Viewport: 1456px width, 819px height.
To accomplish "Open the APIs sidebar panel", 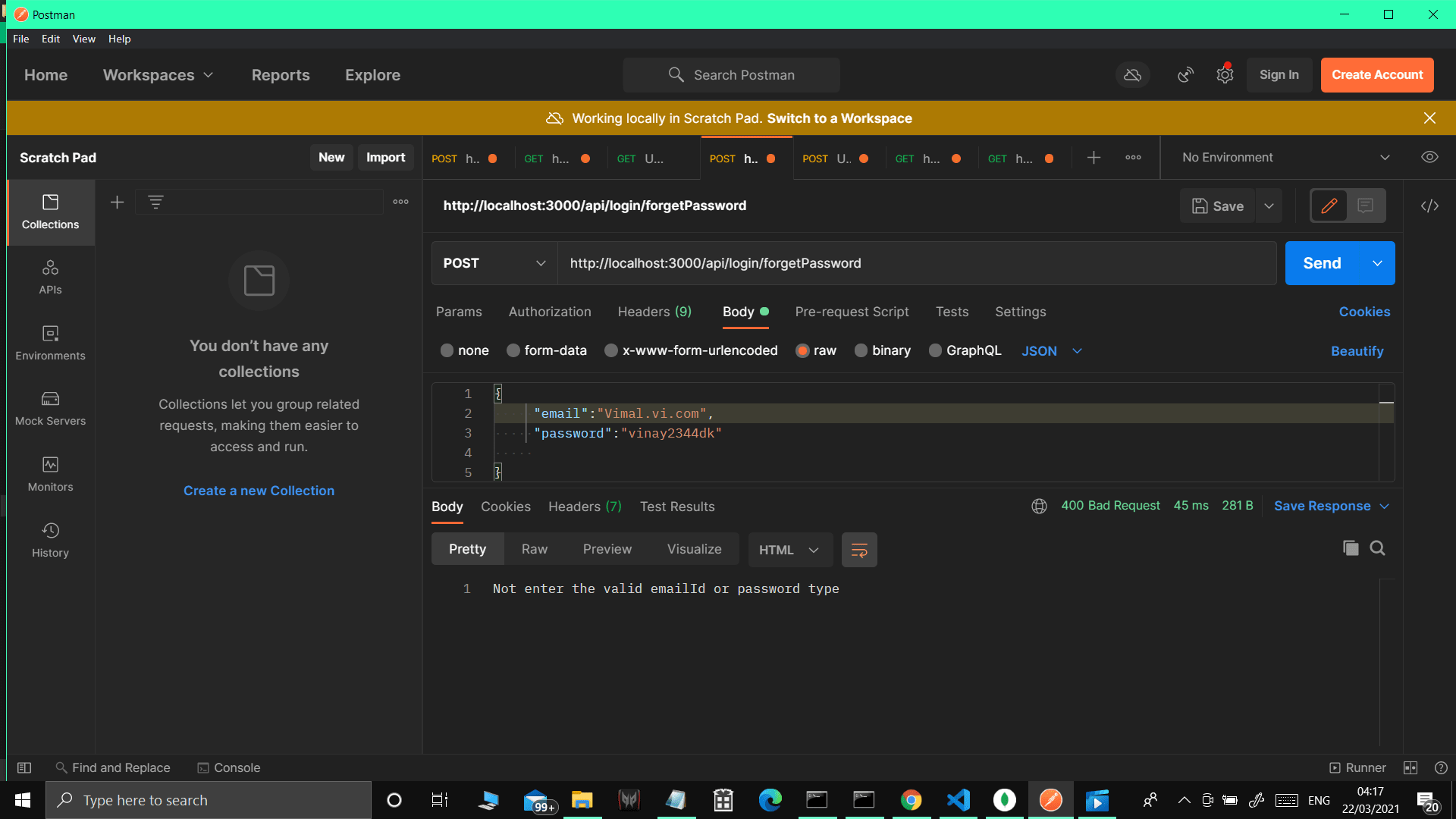I will coord(50,278).
